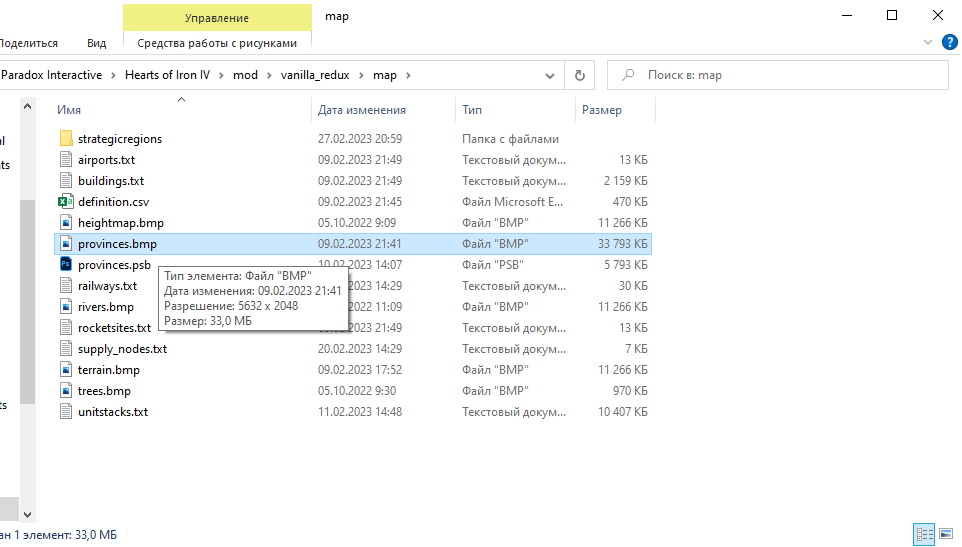Expand the chevron after Hearts of Iron IV

[221, 75]
